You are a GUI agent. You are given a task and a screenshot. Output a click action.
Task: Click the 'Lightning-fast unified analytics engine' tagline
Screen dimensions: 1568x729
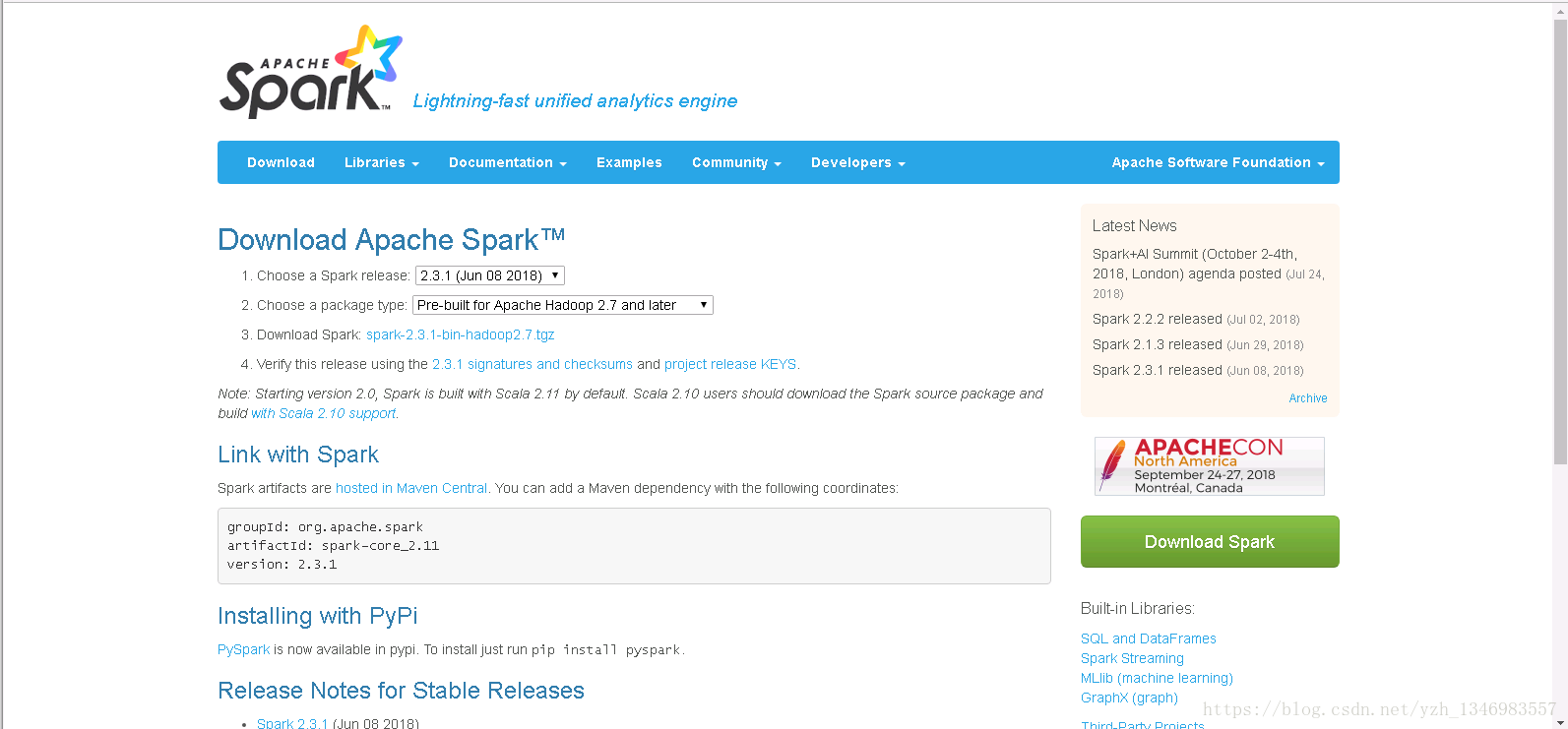(x=575, y=100)
